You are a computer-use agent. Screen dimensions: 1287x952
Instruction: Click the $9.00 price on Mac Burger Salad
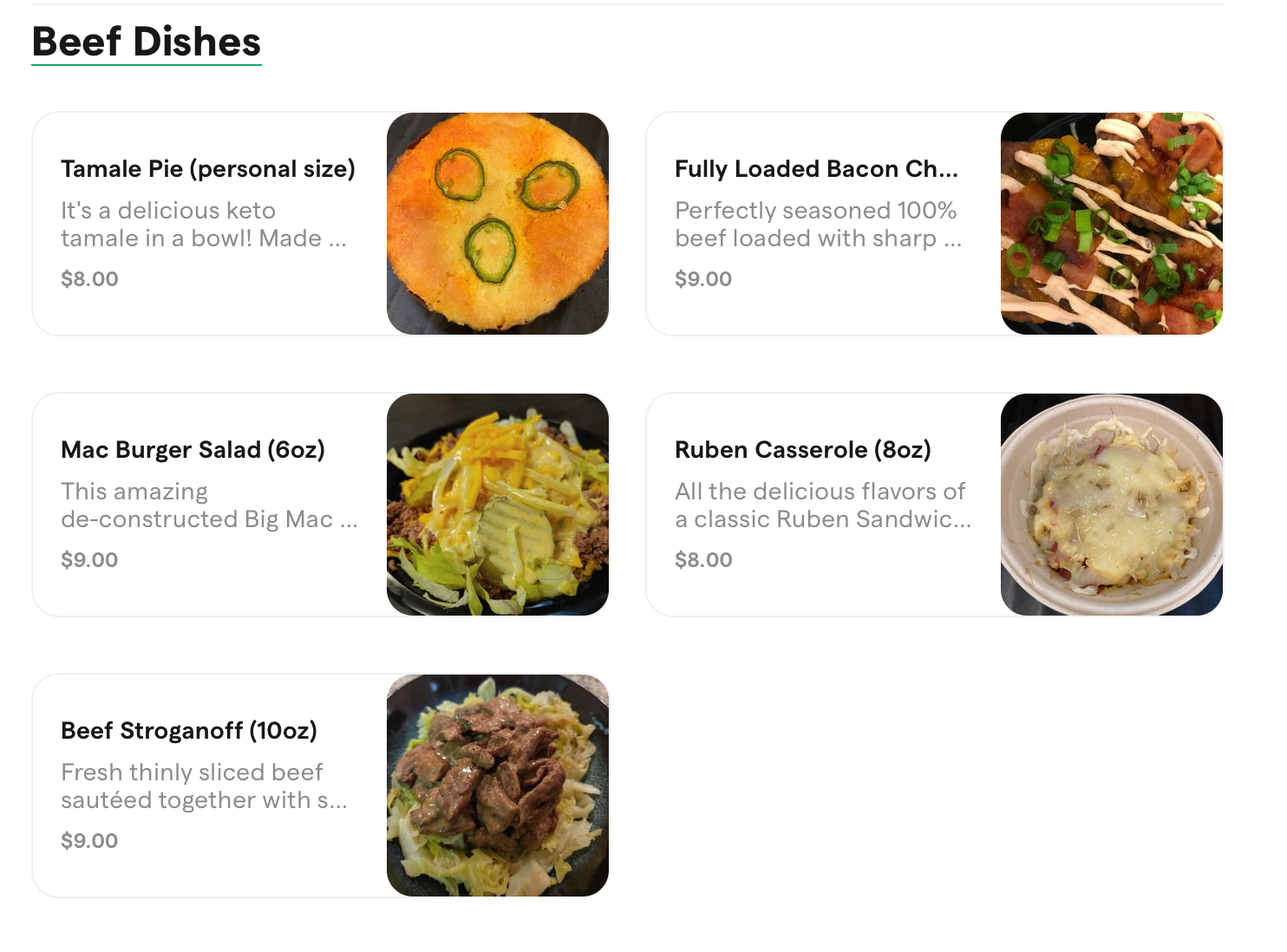89,560
